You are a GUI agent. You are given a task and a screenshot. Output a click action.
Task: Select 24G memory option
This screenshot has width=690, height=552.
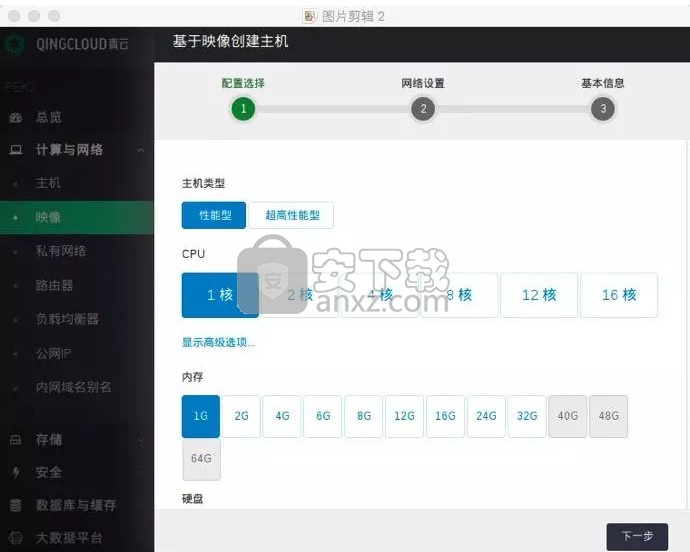pos(486,416)
